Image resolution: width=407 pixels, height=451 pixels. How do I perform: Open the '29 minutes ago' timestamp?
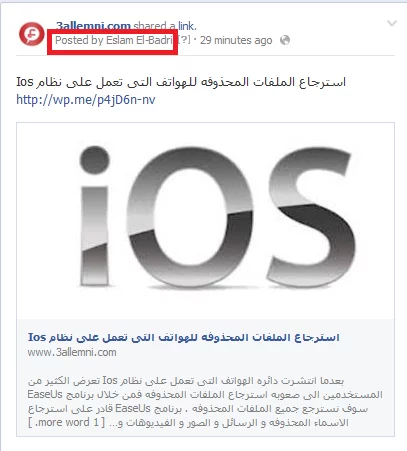pos(236,40)
